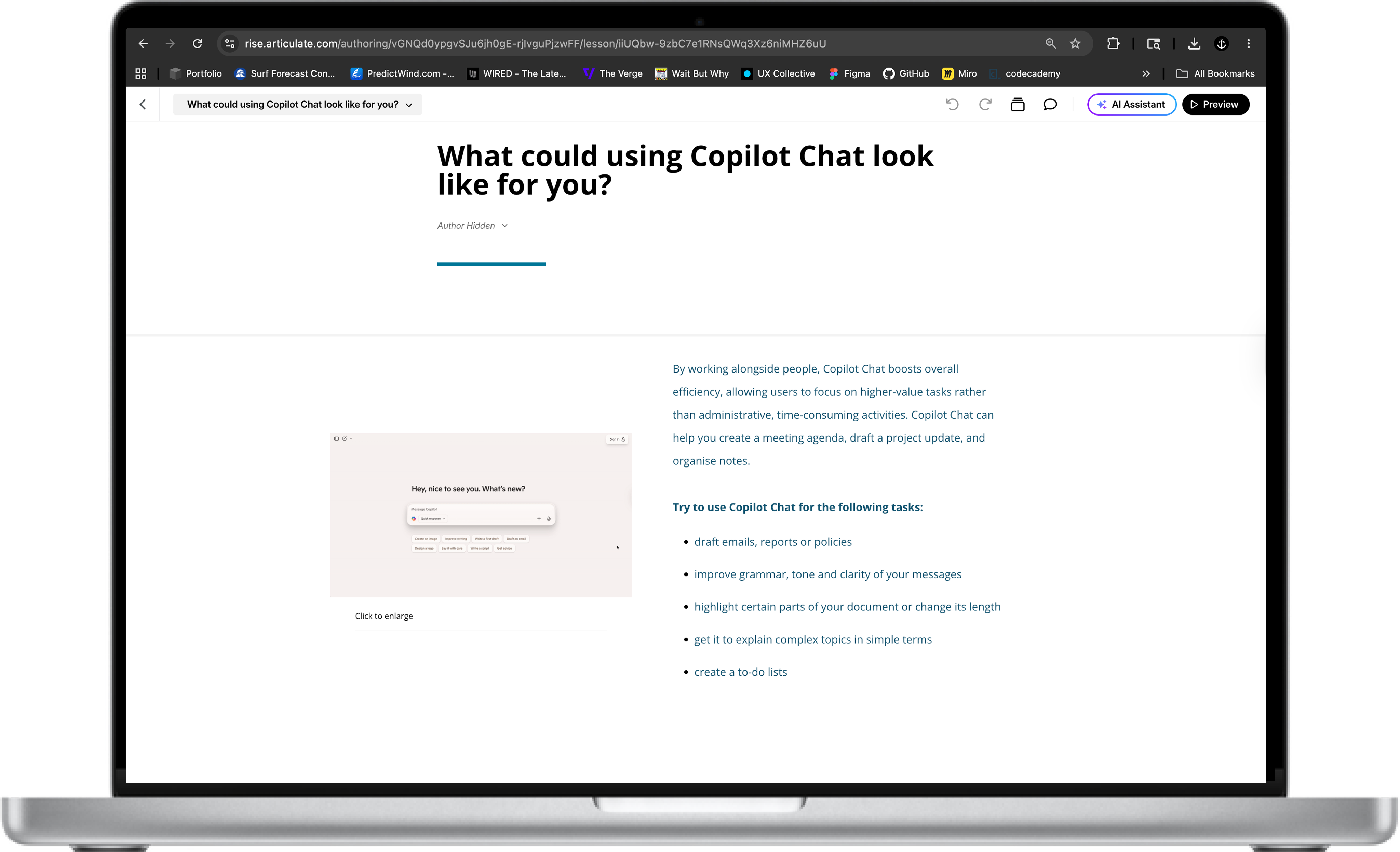Undo the last edit

(x=952, y=105)
